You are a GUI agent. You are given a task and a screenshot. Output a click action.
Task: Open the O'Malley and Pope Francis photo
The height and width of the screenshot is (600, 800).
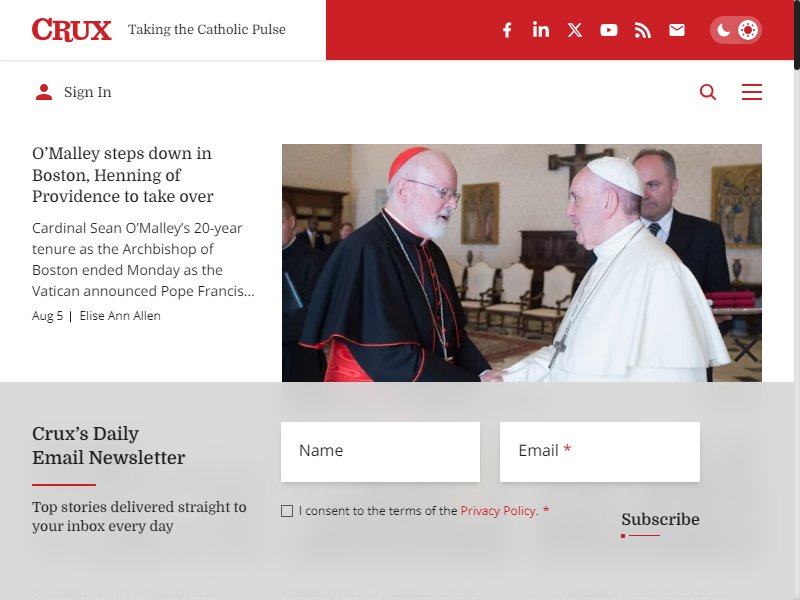click(521, 263)
